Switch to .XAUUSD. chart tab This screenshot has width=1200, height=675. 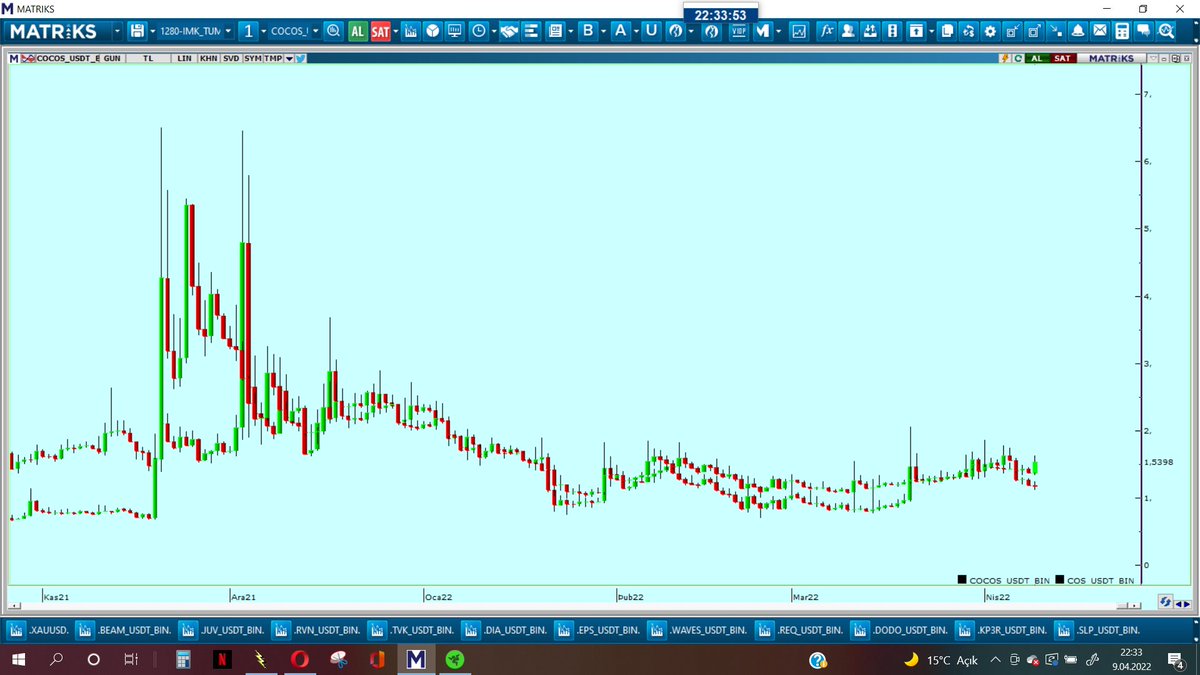coord(40,631)
